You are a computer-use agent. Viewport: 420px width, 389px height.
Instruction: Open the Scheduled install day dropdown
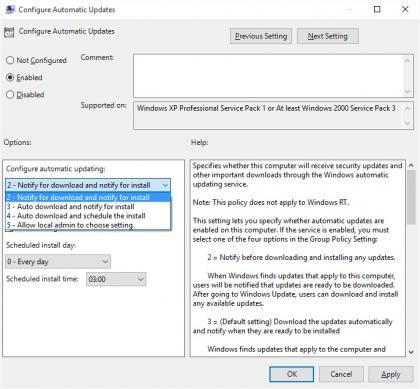pyautogui.click(x=58, y=262)
